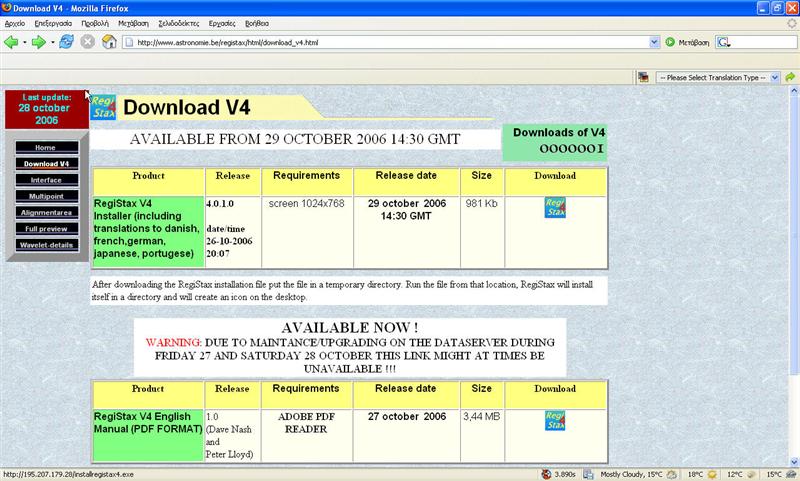
Task: Open the Αρχείο (File) menu
Action: pyautogui.click(x=15, y=23)
